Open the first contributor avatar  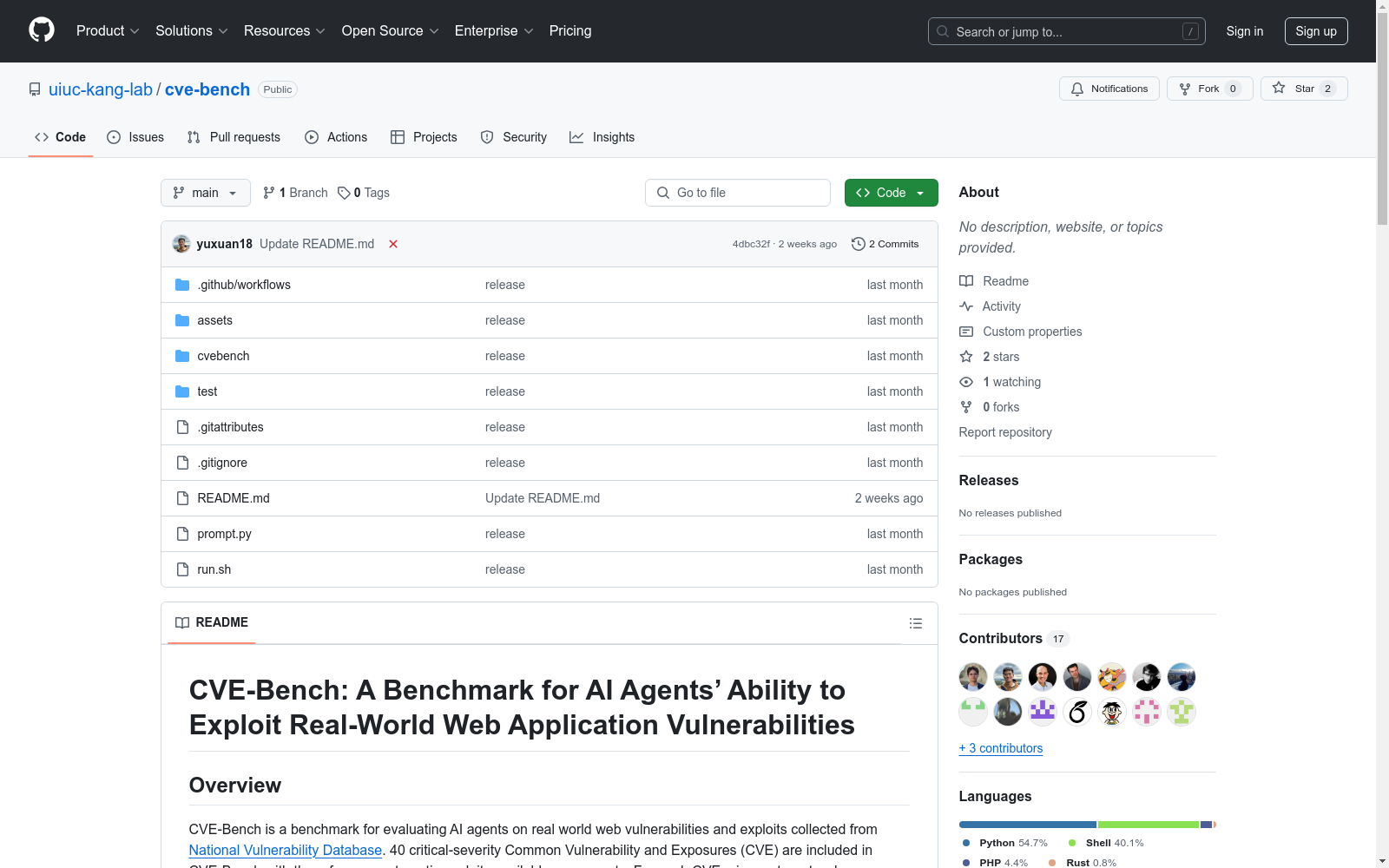pos(973,677)
